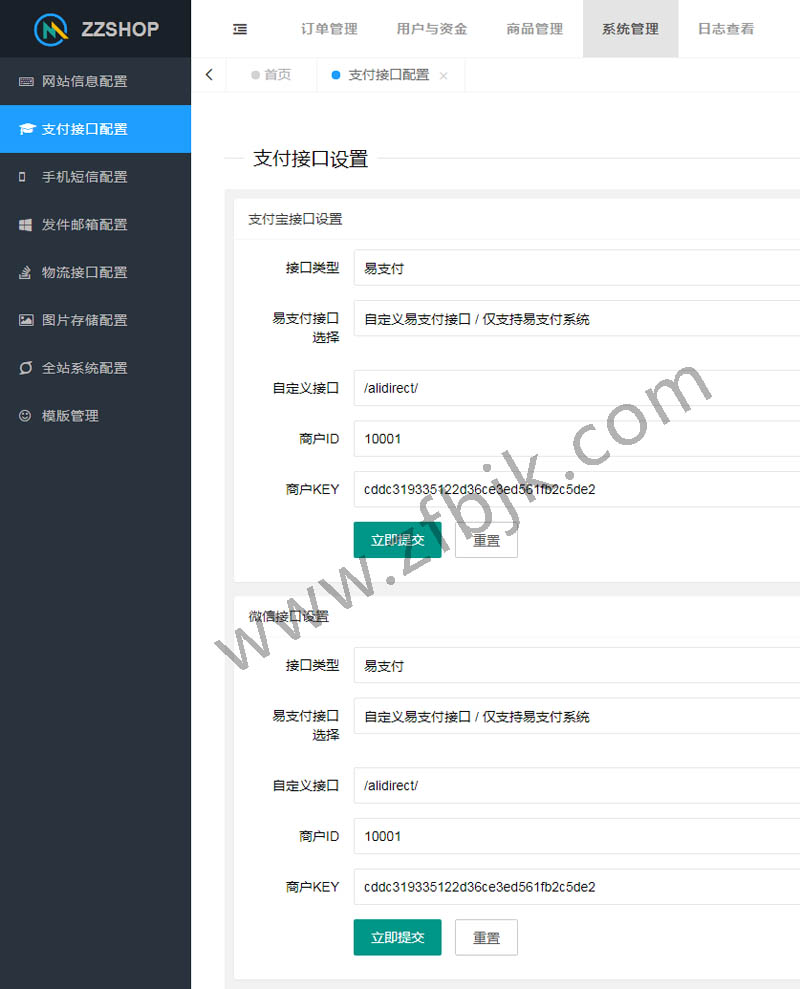Reset Alipay settings with 重置
The image size is (800, 989).
tap(486, 540)
